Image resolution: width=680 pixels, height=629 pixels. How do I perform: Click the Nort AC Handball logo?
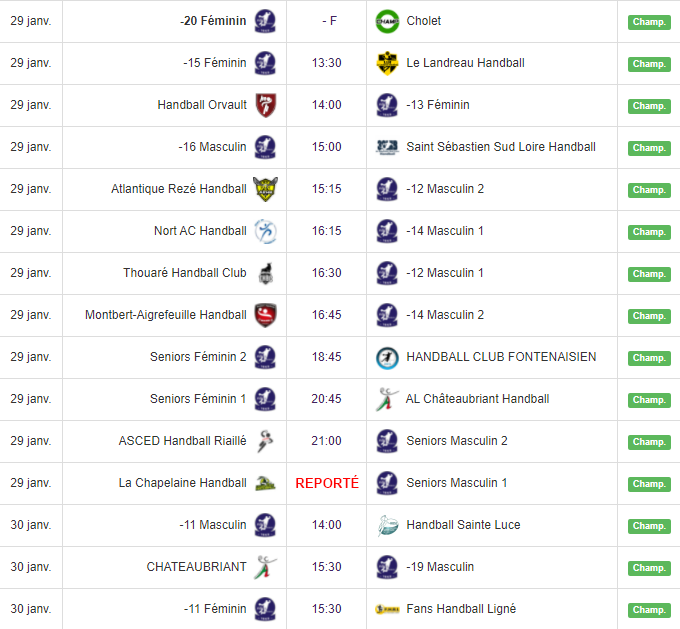[x=265, y=231]
